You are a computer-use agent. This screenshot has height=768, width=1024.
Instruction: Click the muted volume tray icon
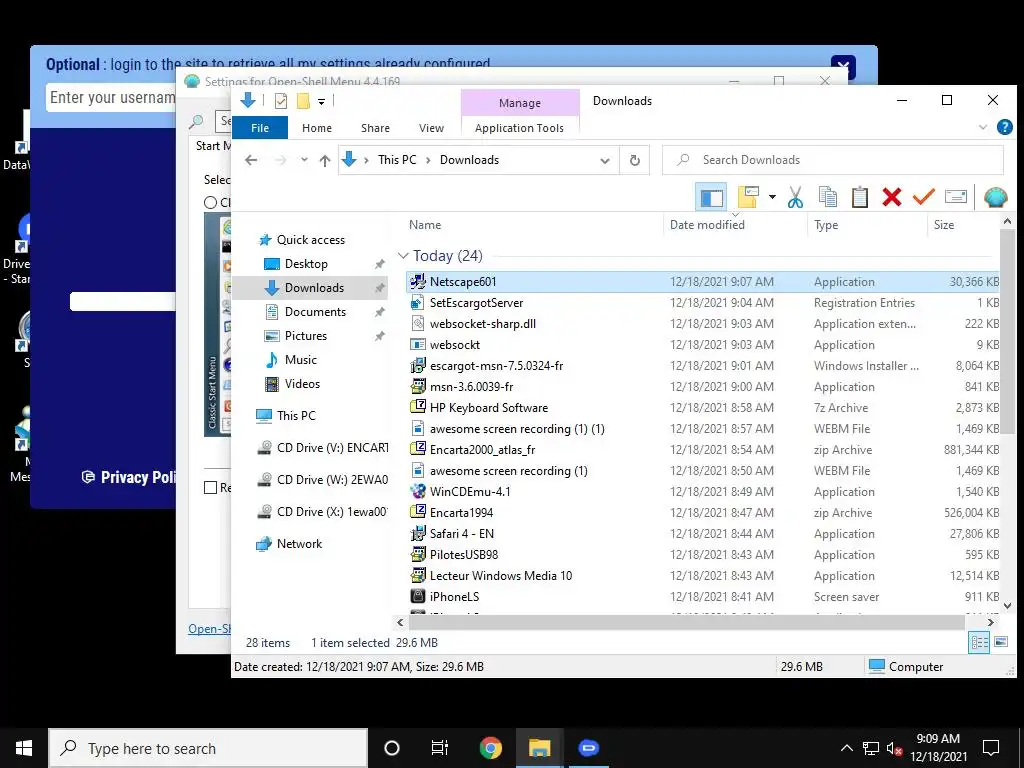pyautogui.click(x=894, y=748)
